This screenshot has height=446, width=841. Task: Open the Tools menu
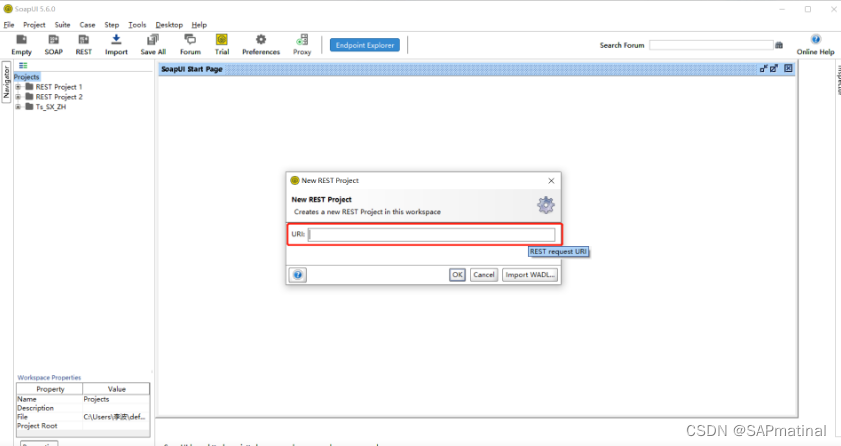pyautogui.click(x=137, y=25)
